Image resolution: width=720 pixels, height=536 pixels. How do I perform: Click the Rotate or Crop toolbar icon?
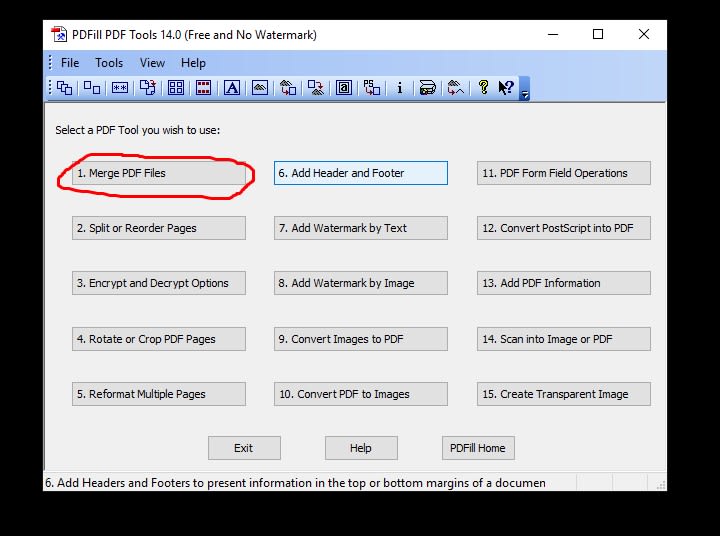pyautogui.click(x=148, y=88)
